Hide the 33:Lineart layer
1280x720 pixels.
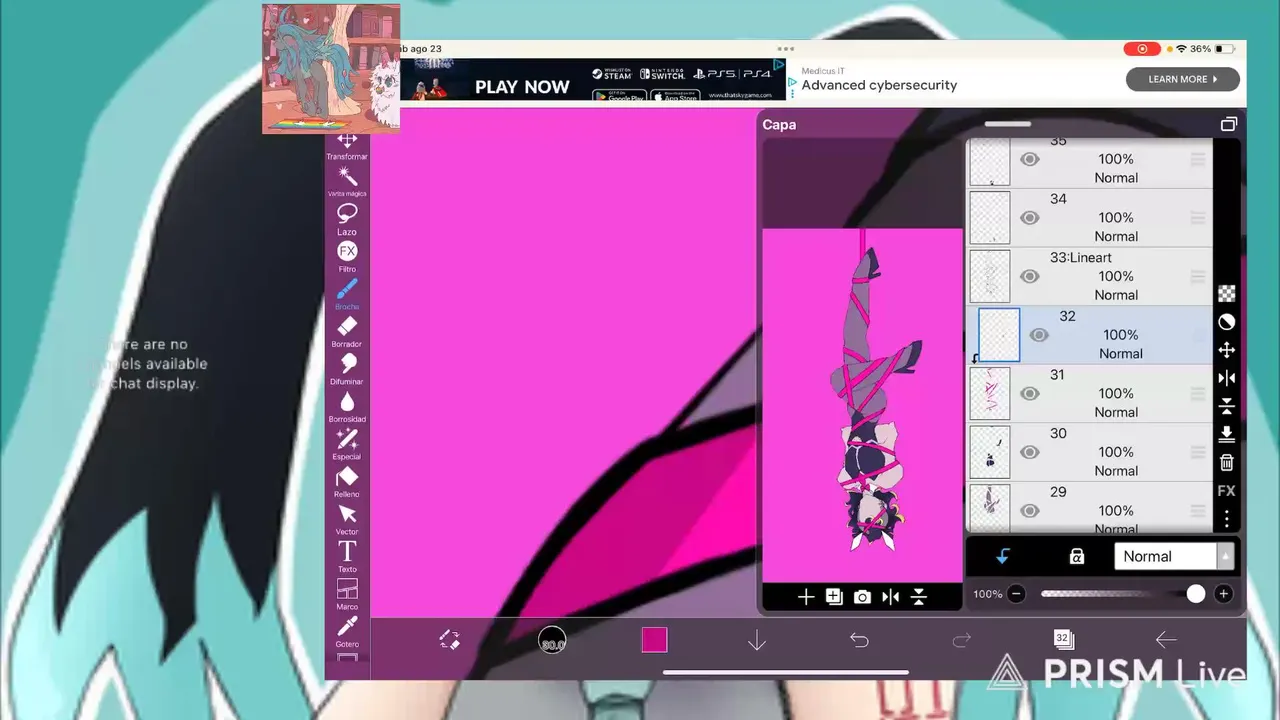tap(1029, 276)
